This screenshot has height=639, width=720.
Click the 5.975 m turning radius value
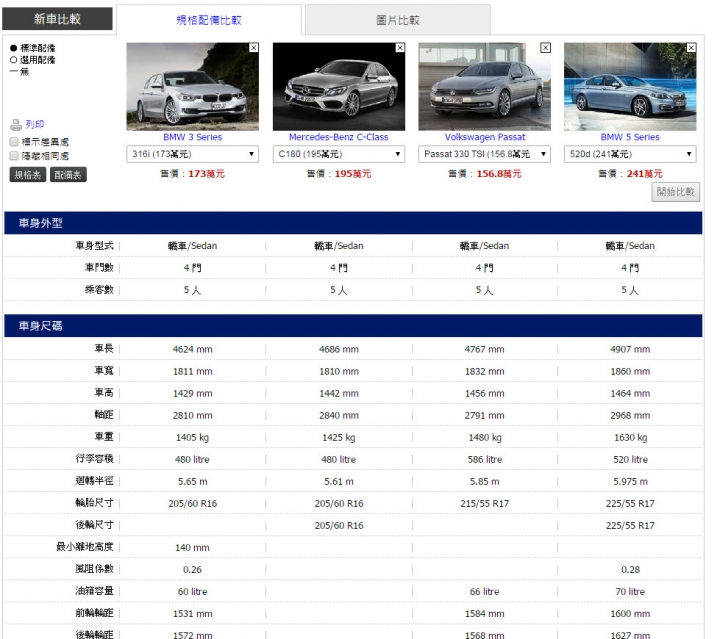[x=630, y=482]
